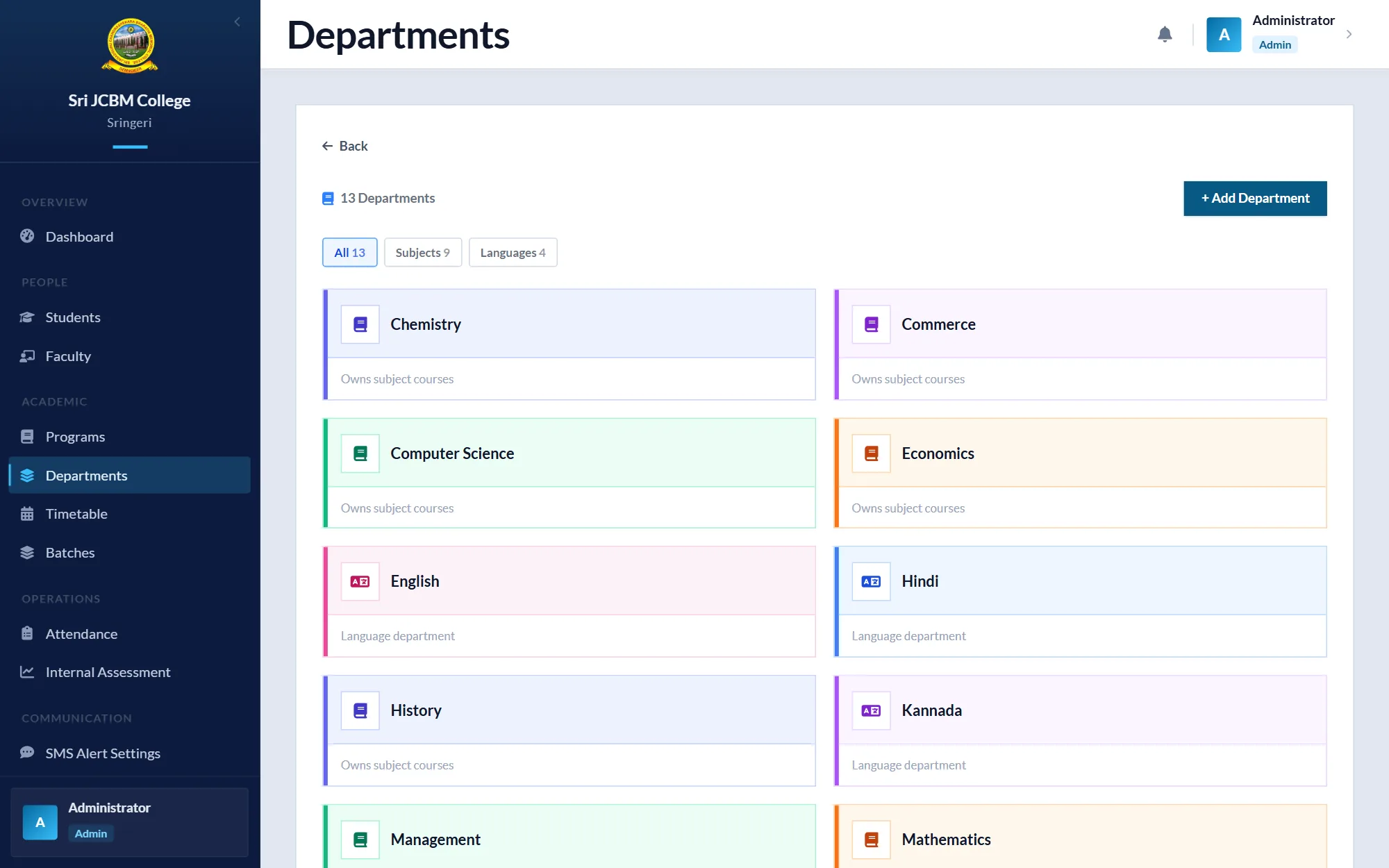
Task: Click the back arrow icon
Action: pyautogui.click(x=327, y=146)
